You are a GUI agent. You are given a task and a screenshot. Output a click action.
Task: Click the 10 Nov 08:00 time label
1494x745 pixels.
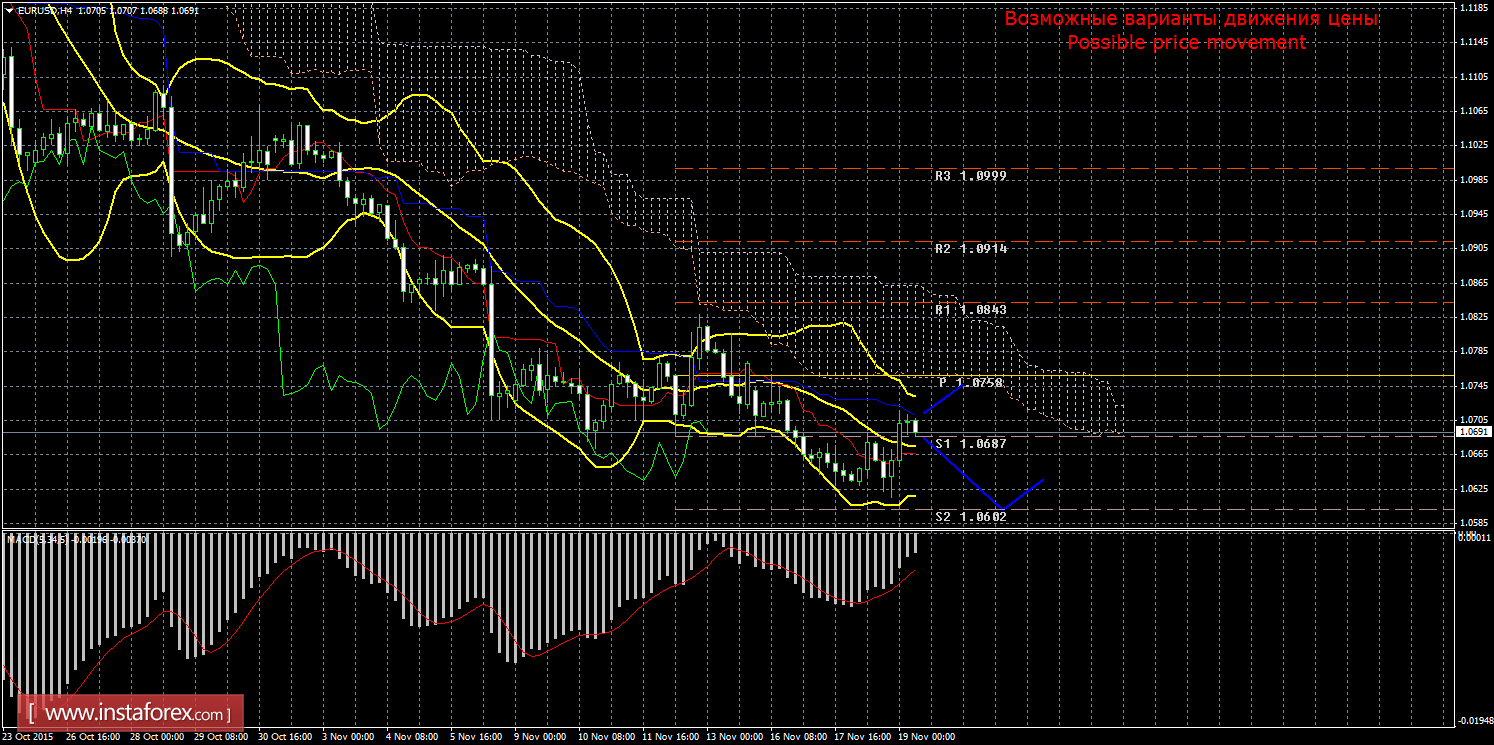604,737
